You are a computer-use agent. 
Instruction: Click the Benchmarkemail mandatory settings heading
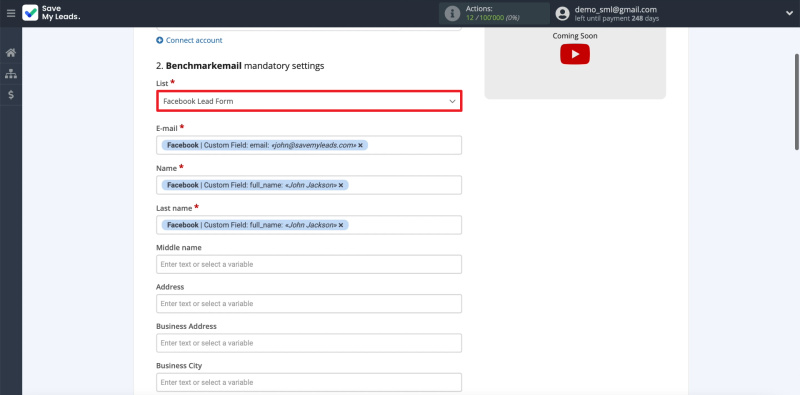240,66
